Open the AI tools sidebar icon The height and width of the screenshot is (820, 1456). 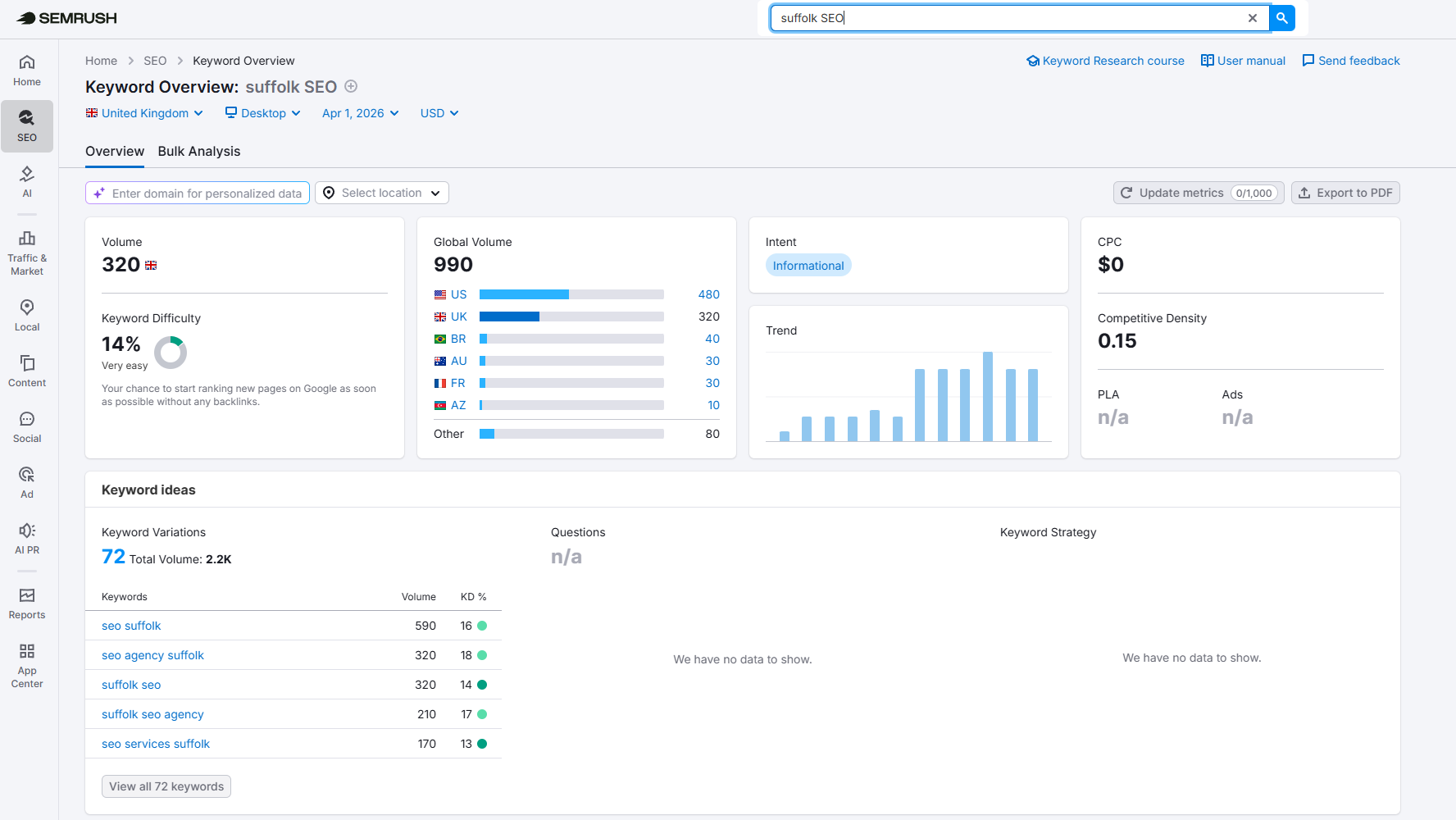point(27,182)
